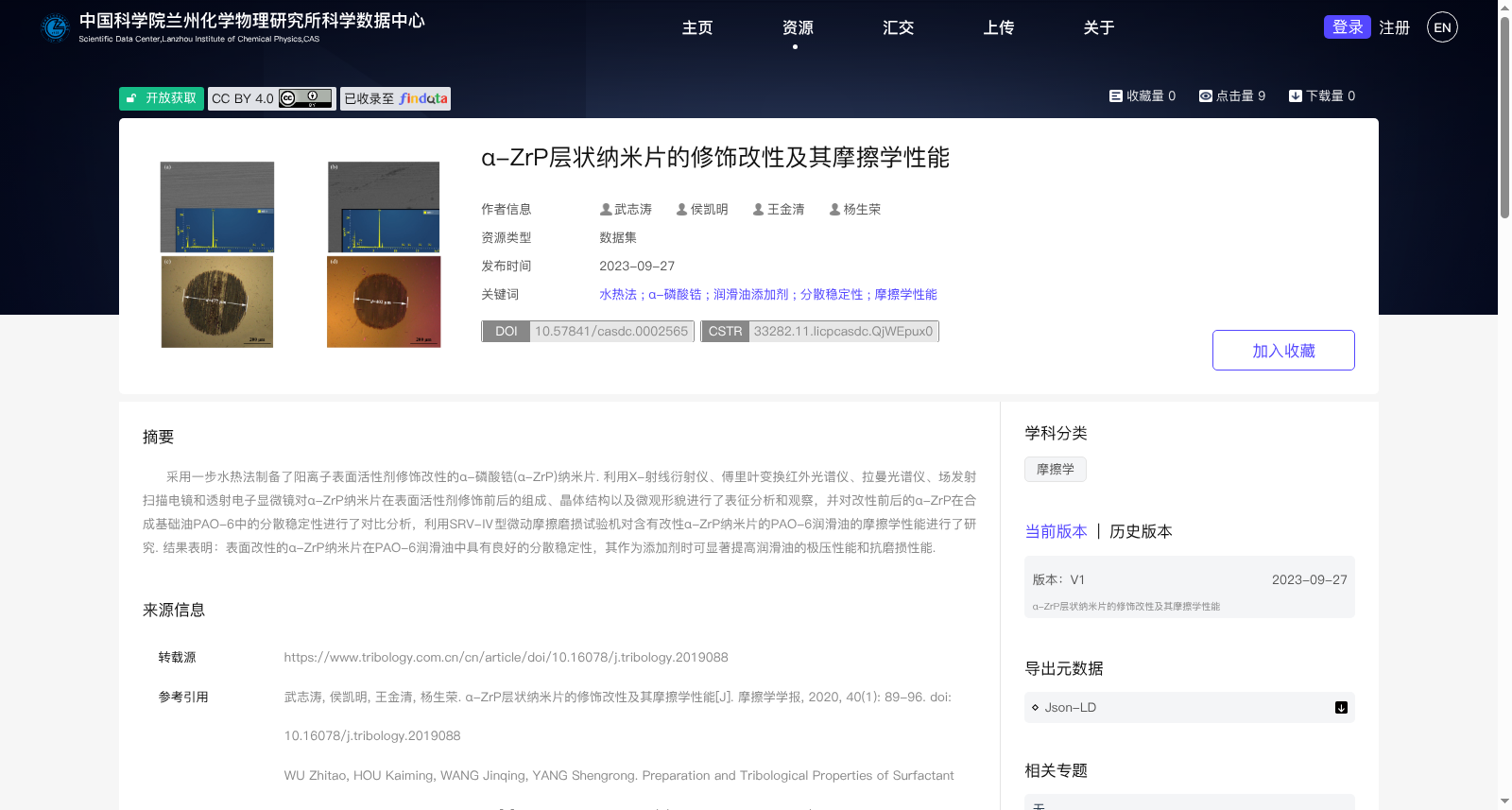Switch to 当前版本 tab
This screenshot has width=1512, height=810.
coord(1057,532)
